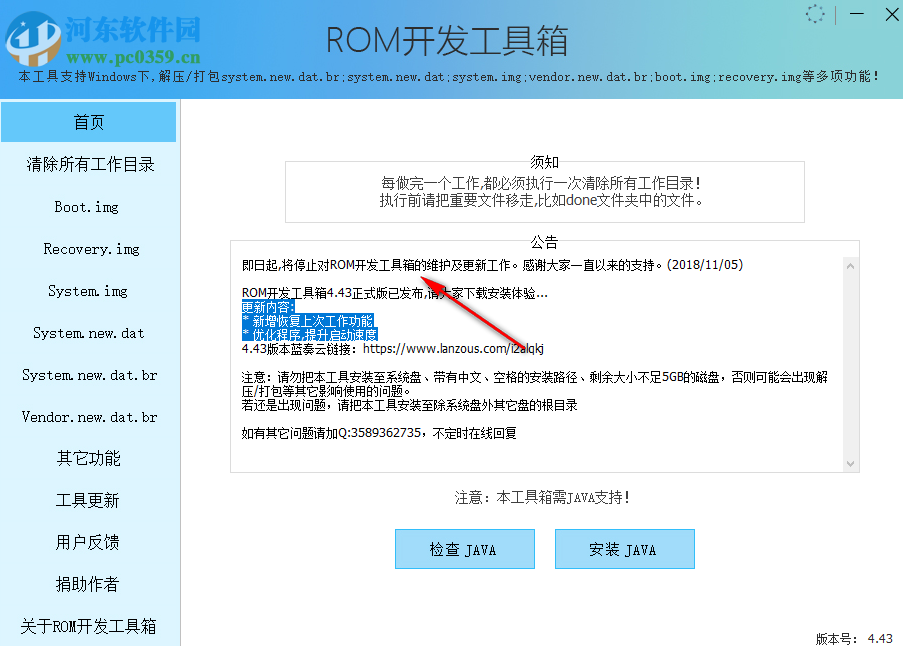Click the 安装 JAVA button

[x=624, y=548]
